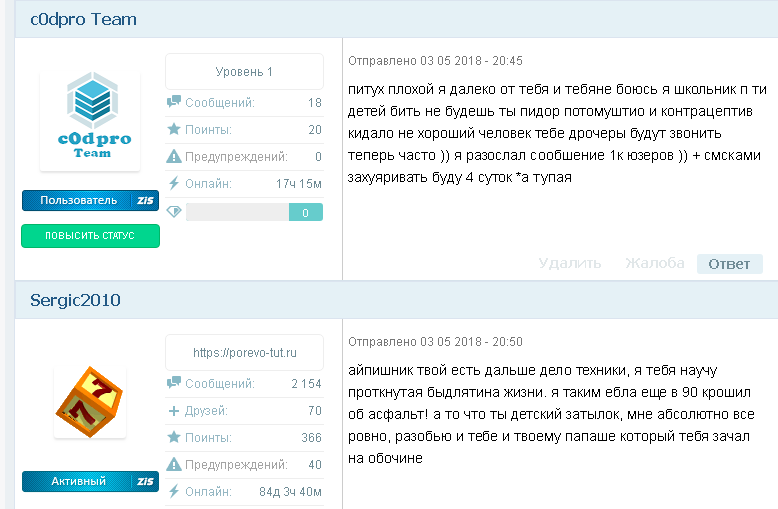The height and width of the screenshot is (509, 778).
Task: Click messages icon in c0dpro Team's stats
Action: [174, 102]
